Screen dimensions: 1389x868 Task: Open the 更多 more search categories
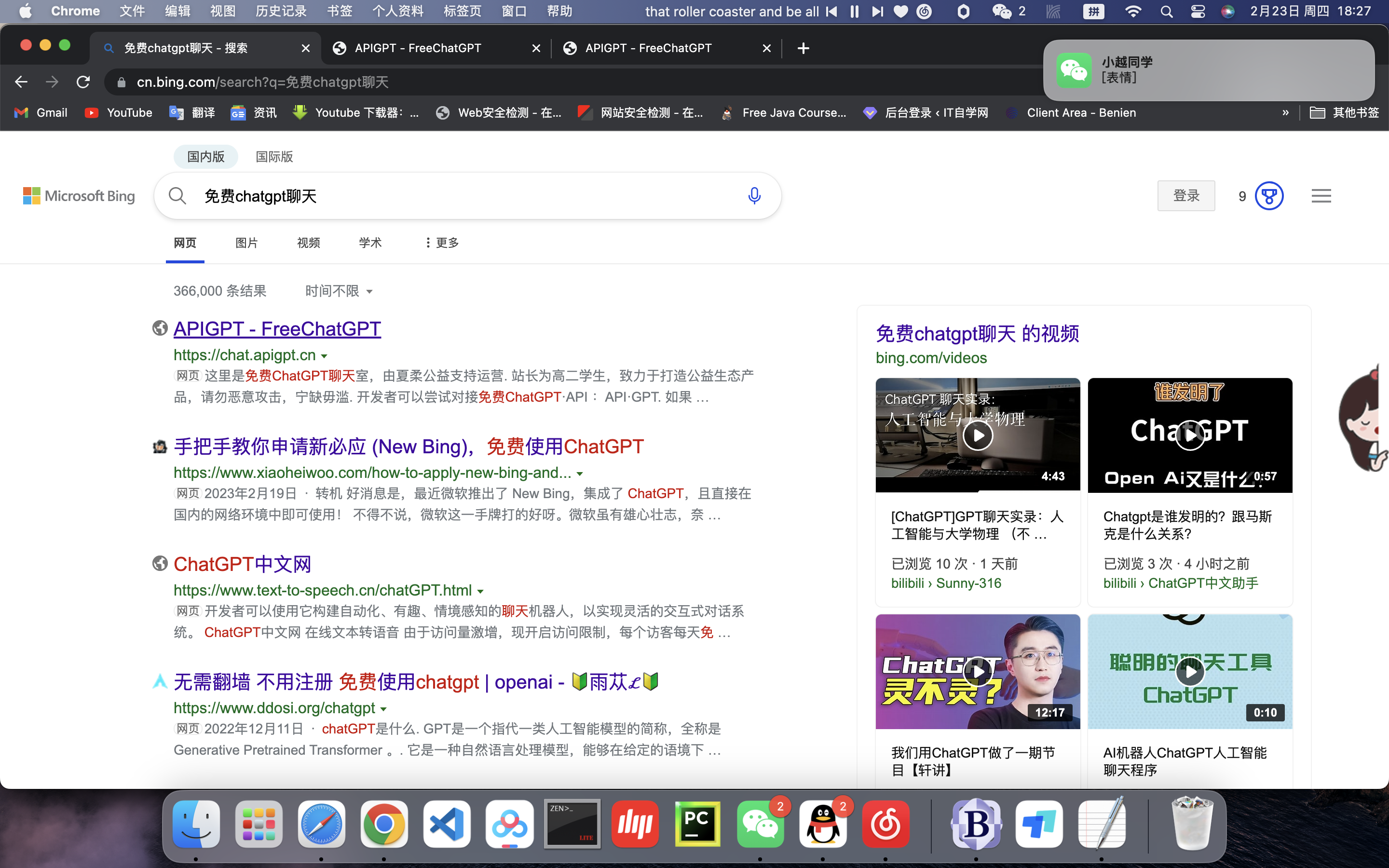pyautogui.click(x=441, y=243)
